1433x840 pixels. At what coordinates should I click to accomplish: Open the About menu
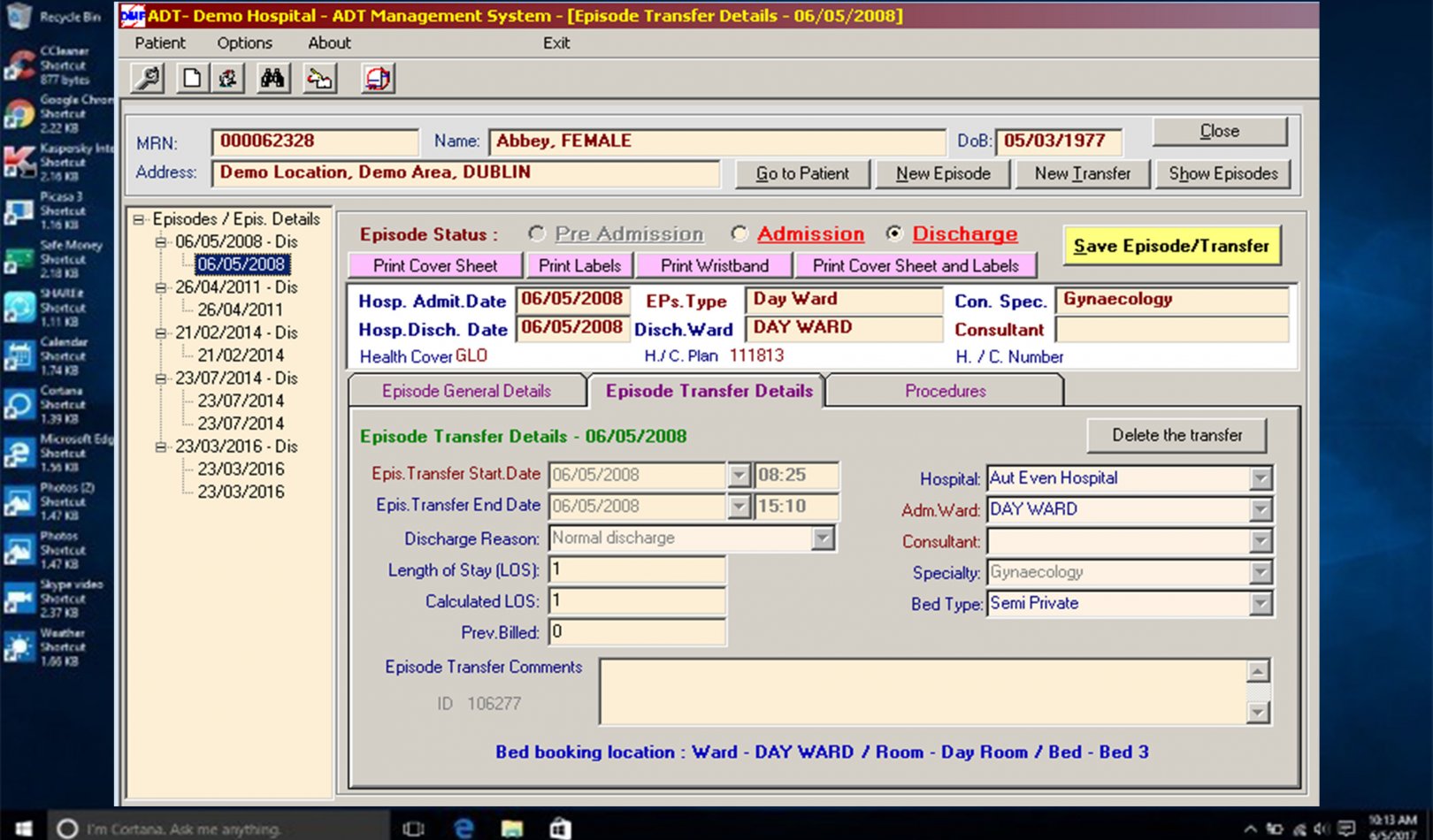329,42
